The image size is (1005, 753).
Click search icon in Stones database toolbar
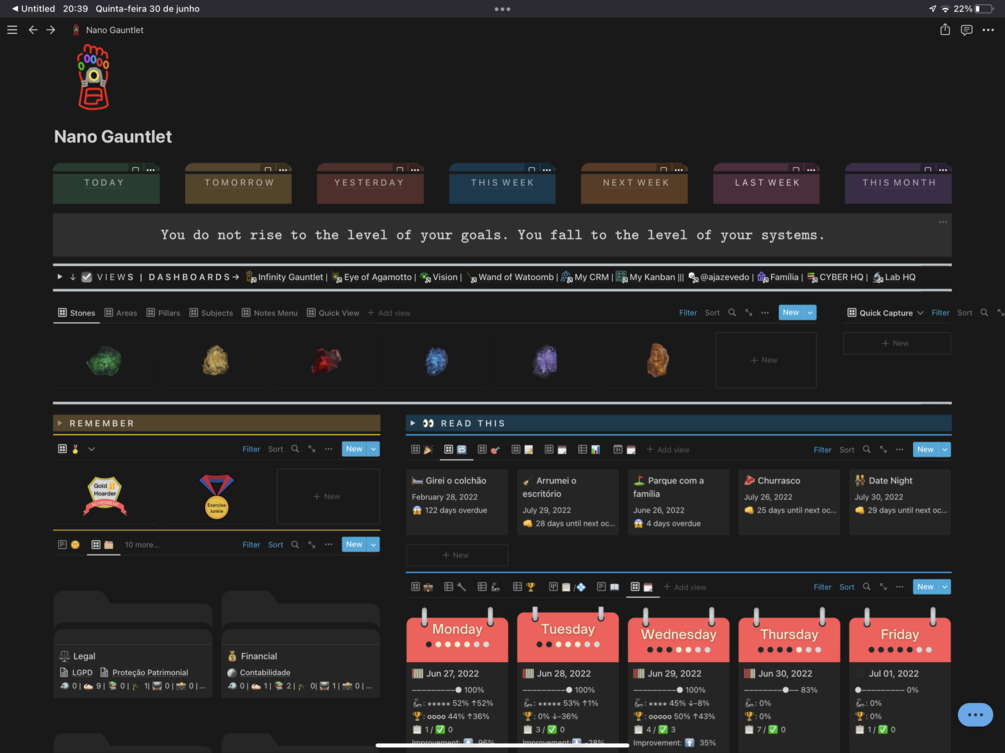[732, 313]
